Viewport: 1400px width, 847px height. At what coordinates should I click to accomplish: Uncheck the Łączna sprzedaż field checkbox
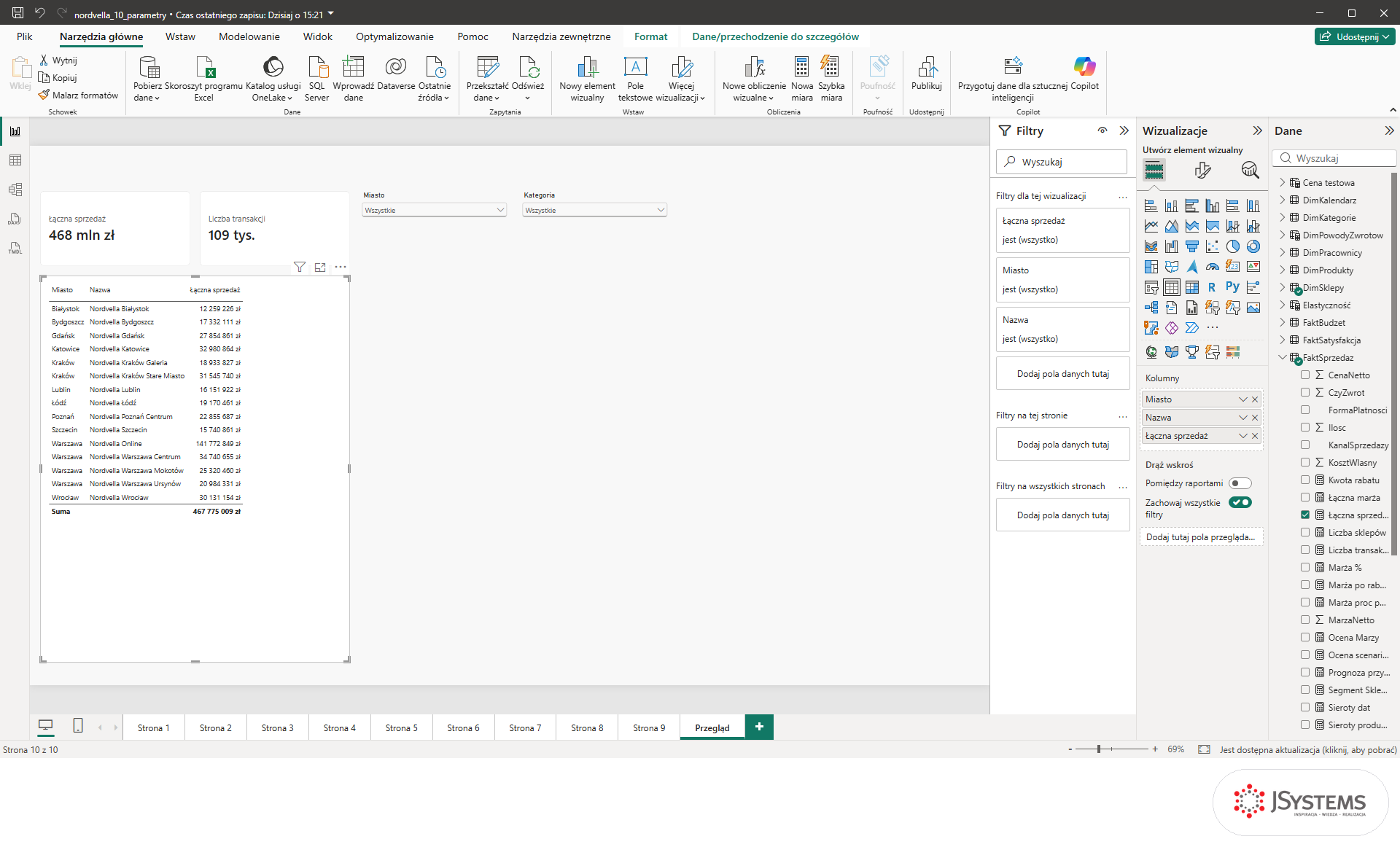point(1305,515)
